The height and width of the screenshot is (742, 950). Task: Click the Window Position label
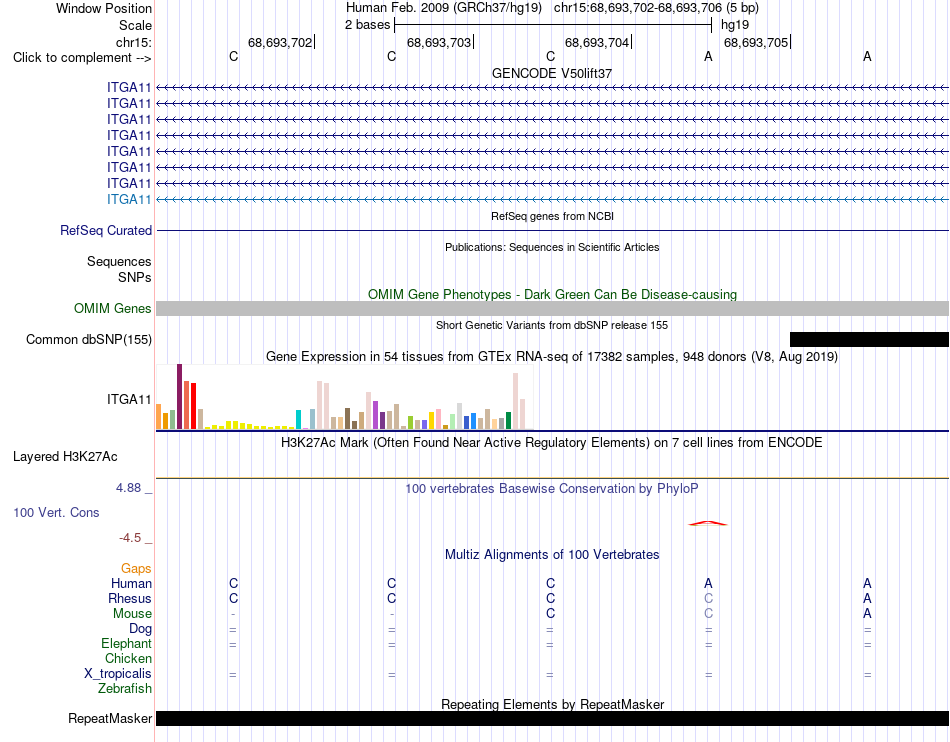click(x=104, y=8)
